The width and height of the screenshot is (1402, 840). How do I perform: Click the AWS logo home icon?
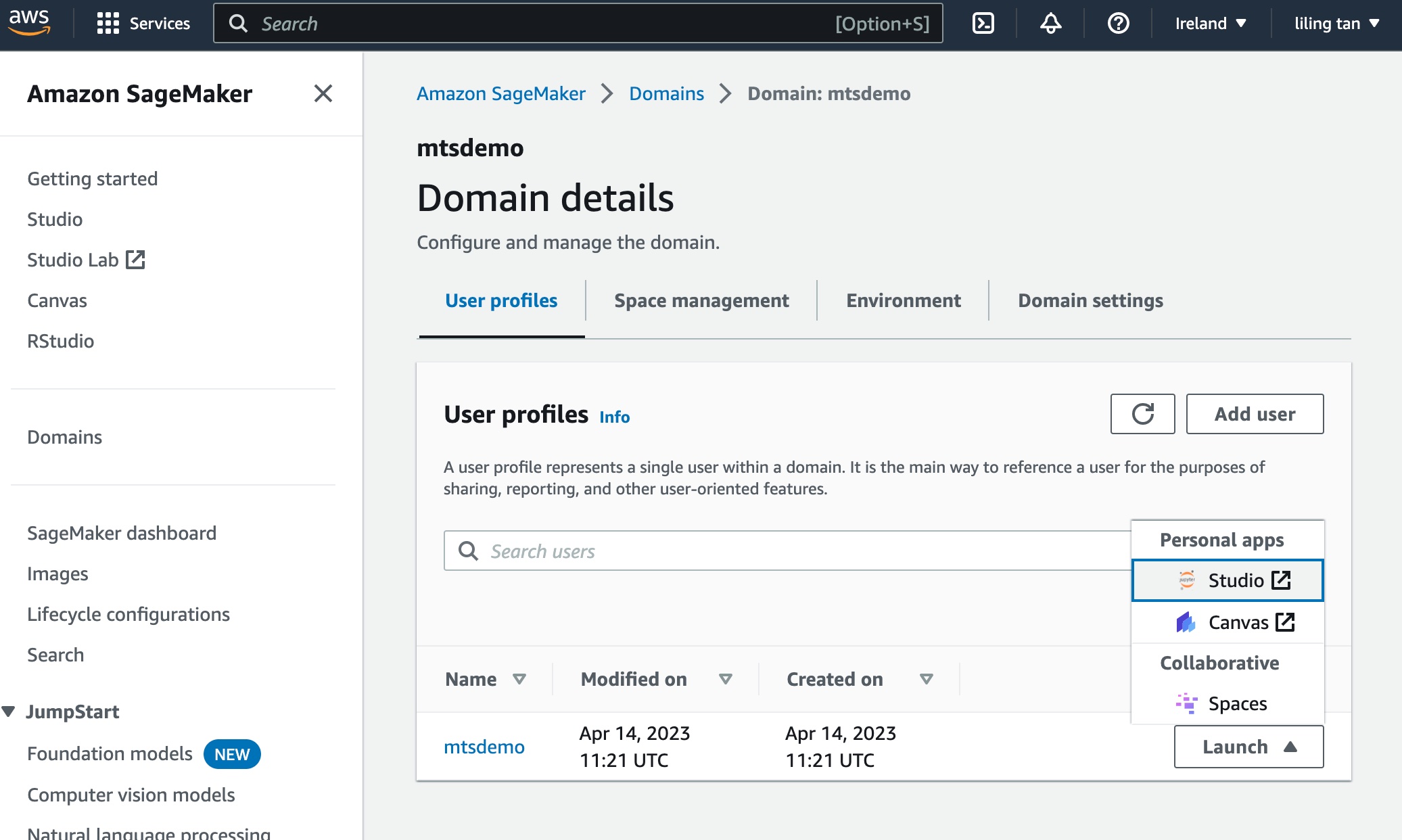(29, 22)
